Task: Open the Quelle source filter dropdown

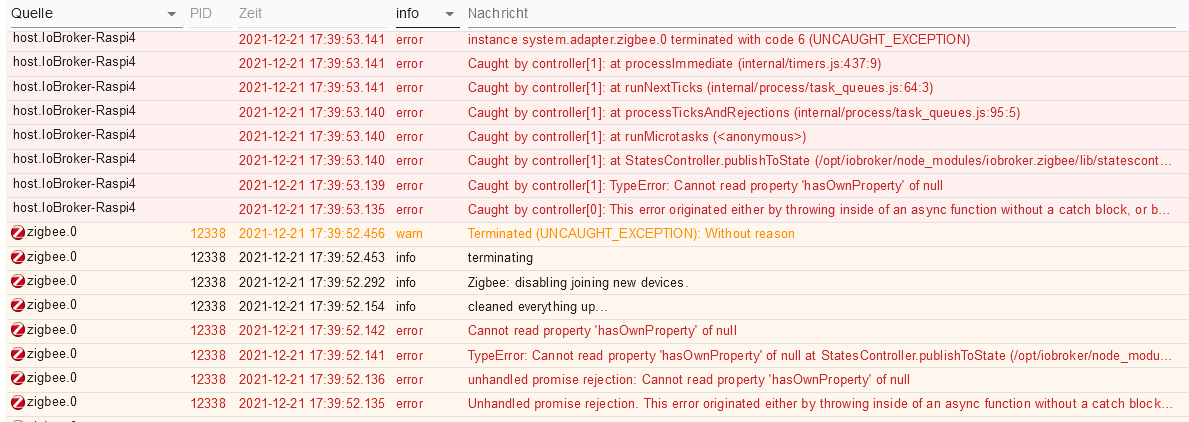Action: tap(96, 14)
